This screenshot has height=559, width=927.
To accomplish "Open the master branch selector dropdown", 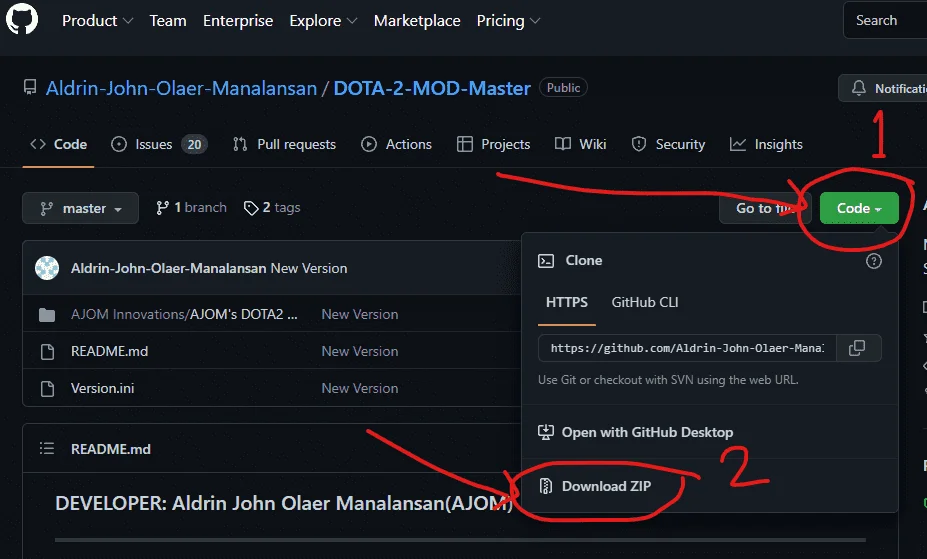I will (x=80, y=208).
